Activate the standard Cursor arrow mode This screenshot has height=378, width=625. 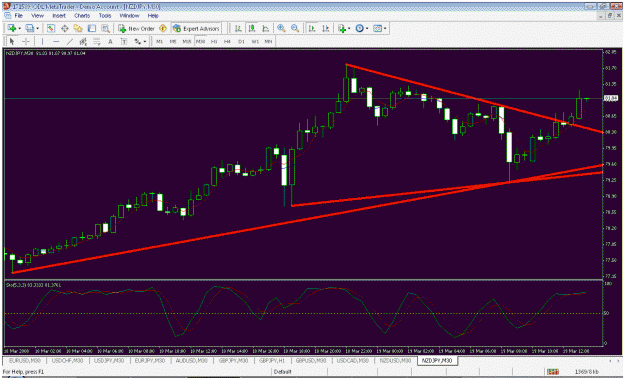pos(12,41)
